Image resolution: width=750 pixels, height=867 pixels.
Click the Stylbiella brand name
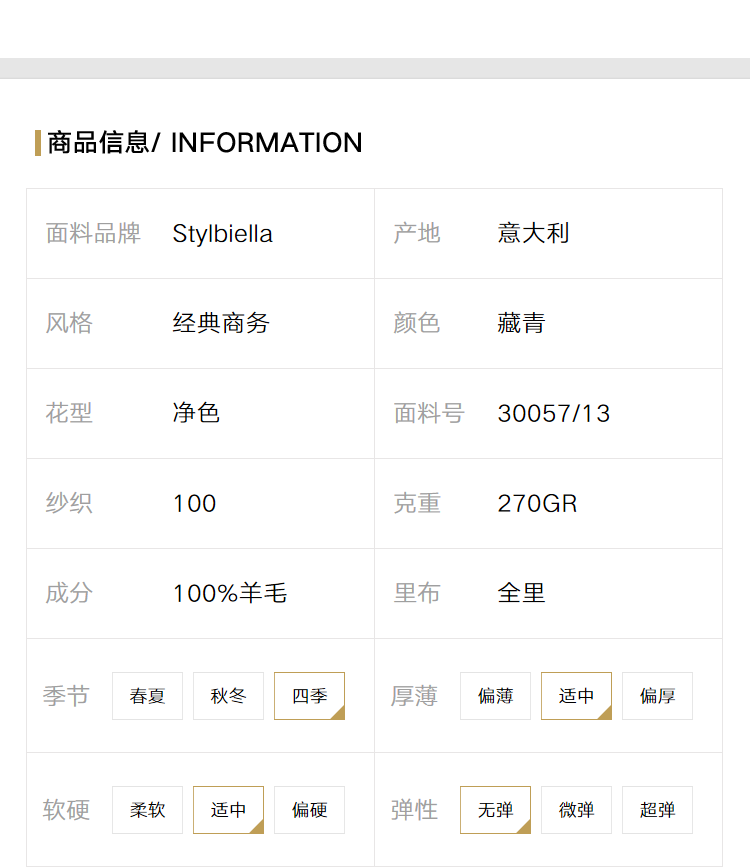[222, 234]
